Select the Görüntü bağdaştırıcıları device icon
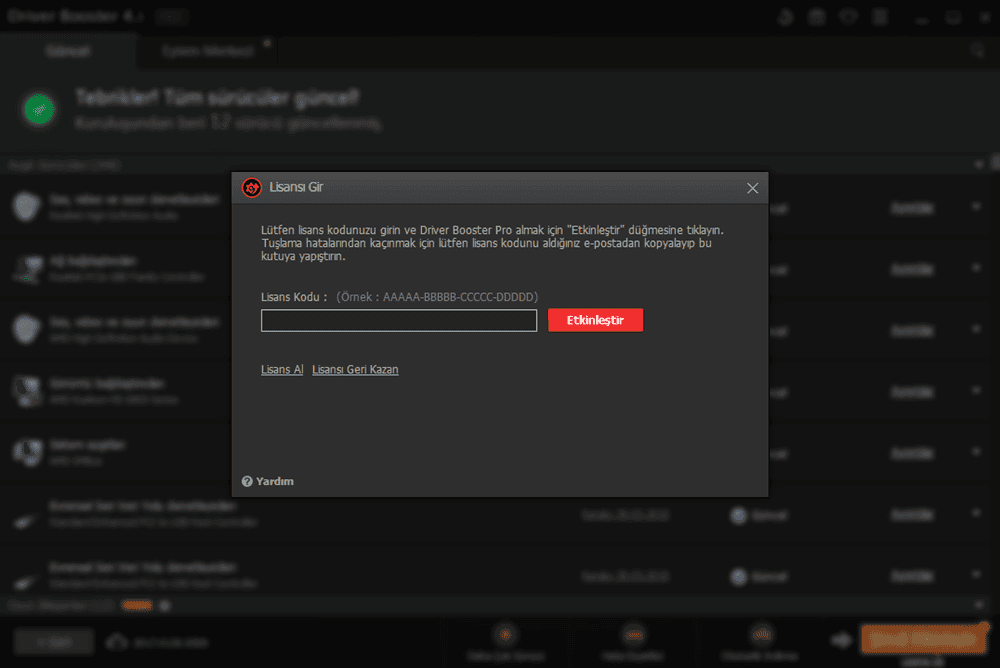Viewport: 1000px width, 668px height. coord(25,389)
